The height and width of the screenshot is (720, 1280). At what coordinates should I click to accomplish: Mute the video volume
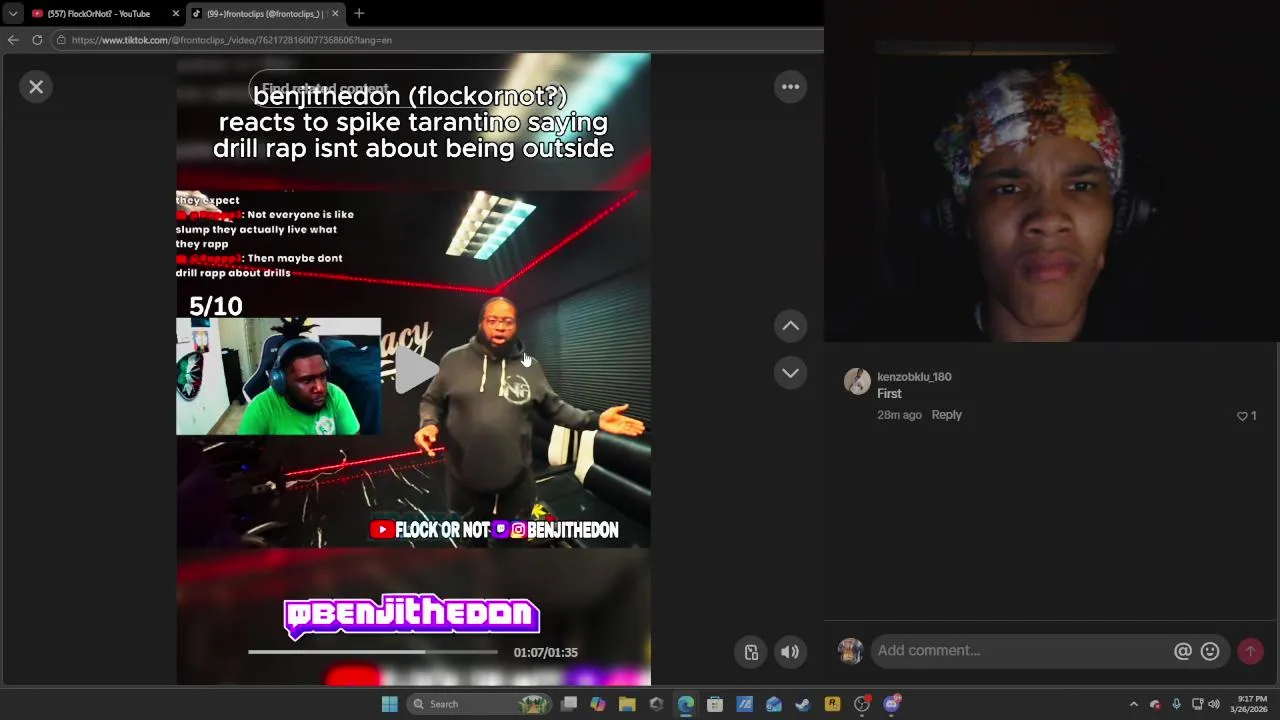click(x=790, y=653)
